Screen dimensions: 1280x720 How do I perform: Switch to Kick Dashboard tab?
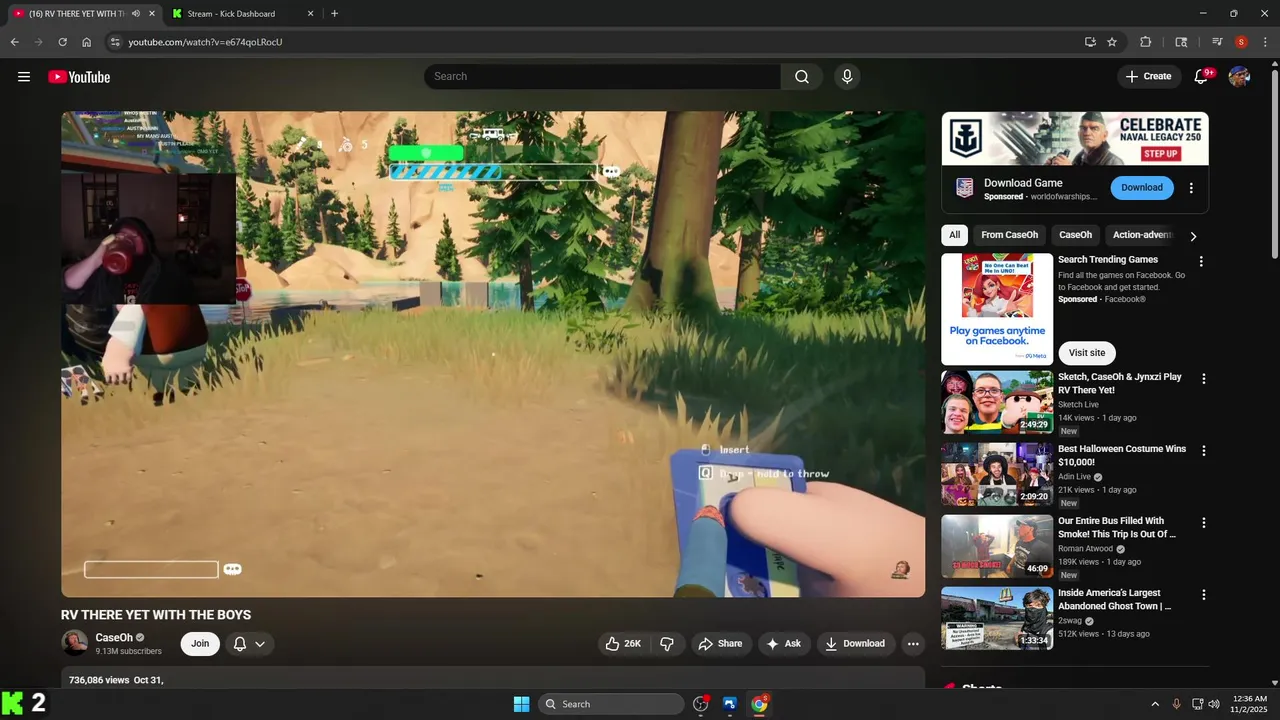(232, 14)
